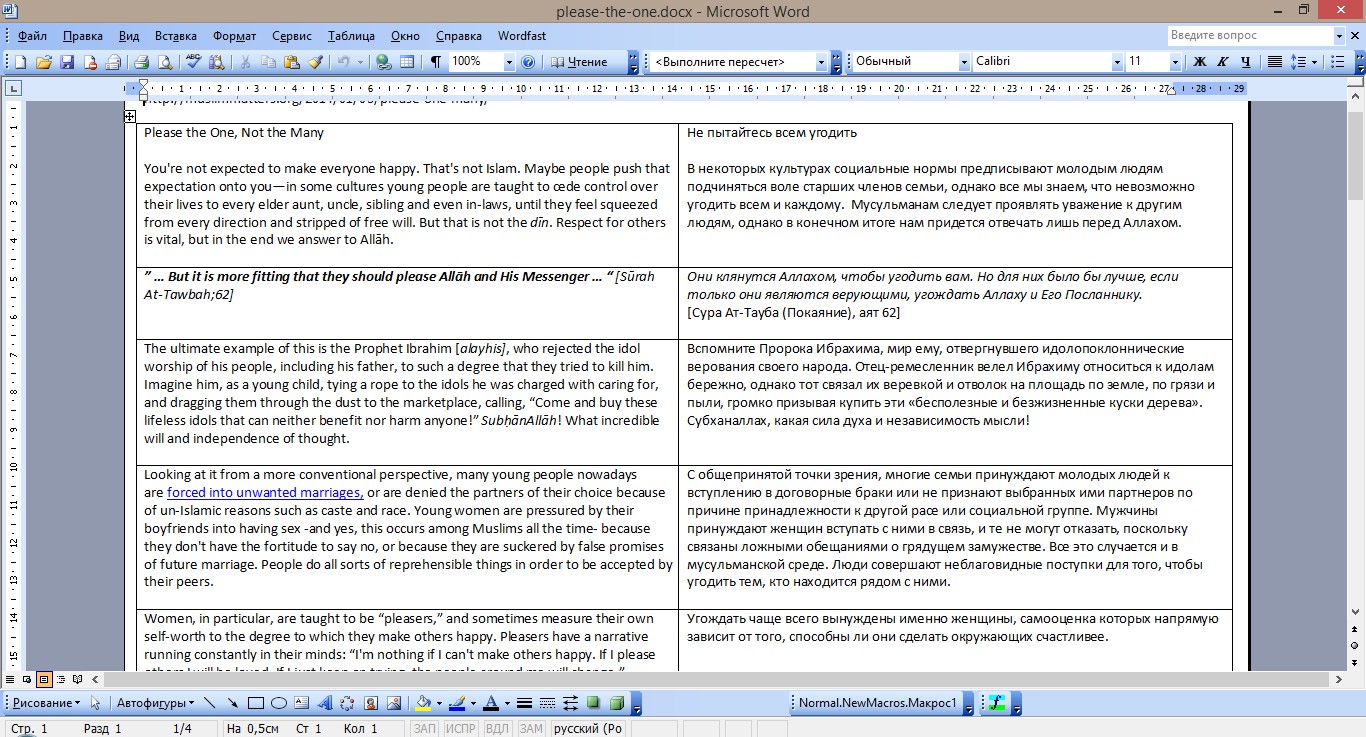Run the Normal.NewMacros.Макрос1 macro button
1366x737 pixels.
point(877,703)
